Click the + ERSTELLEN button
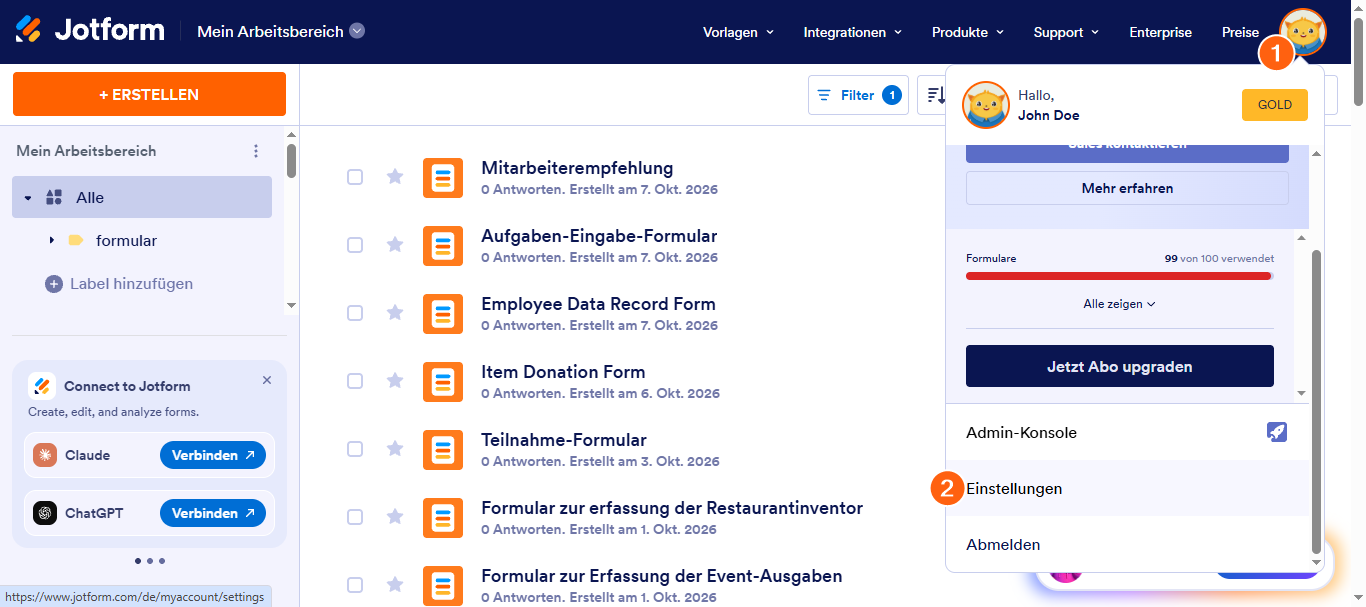 point(149,94)
